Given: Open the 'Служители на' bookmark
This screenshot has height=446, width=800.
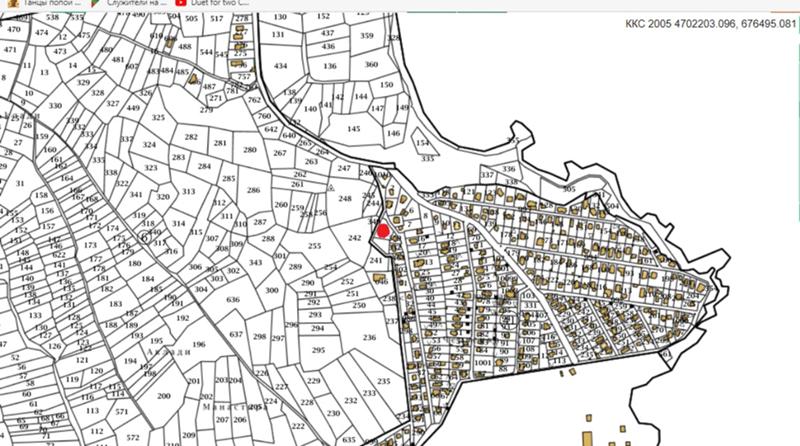Looking at the screenshot, I should click(137, 3).
